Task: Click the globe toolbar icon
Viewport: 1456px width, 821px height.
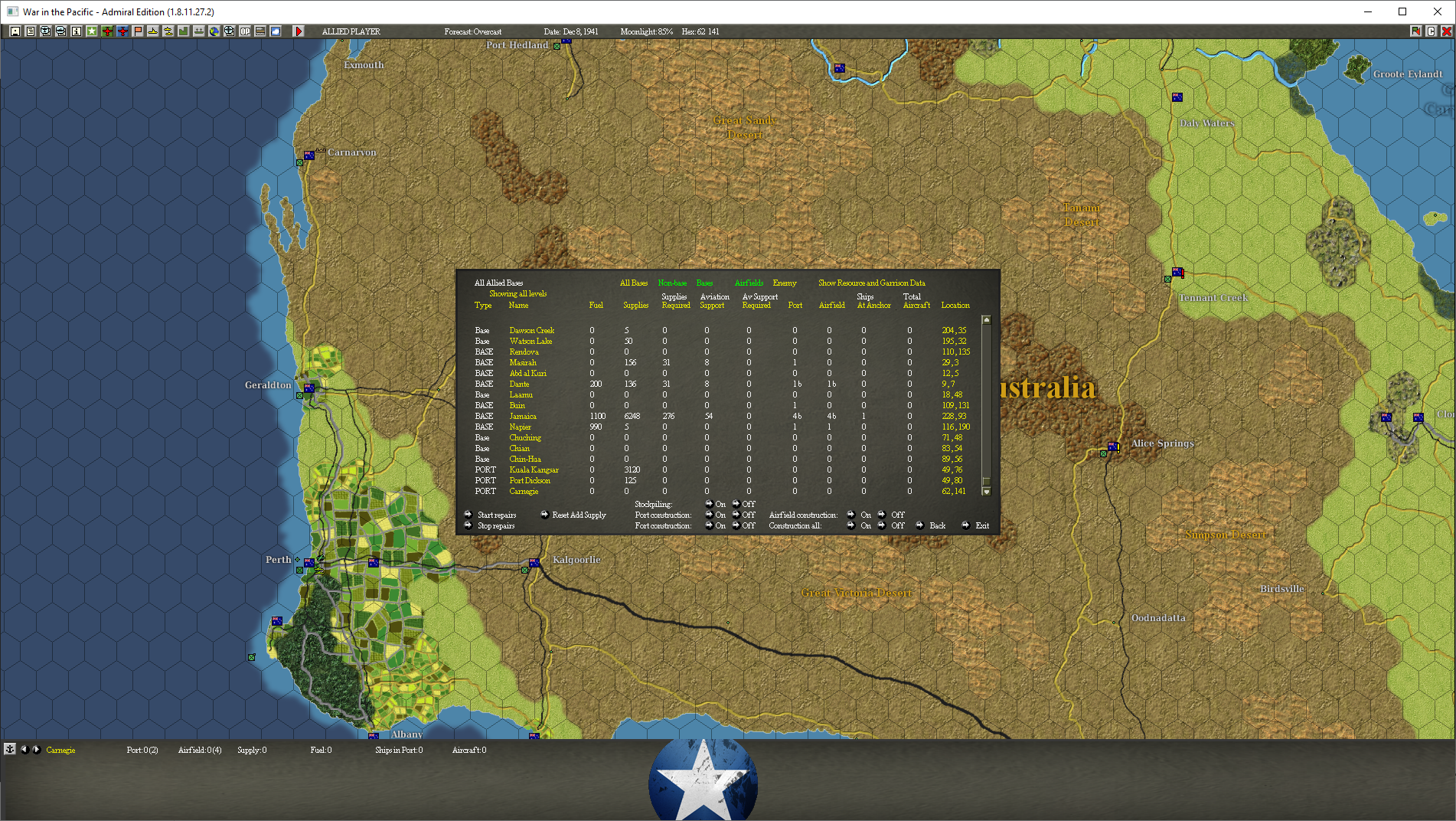Action: coord(214,31)
